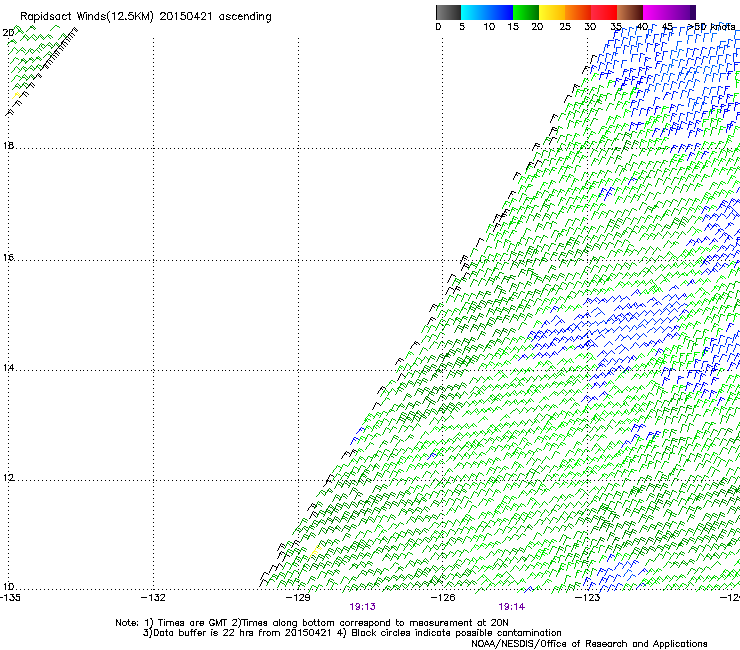Click the latitude label 14
This screenshot has height=650, width=740.
[8, 367]
